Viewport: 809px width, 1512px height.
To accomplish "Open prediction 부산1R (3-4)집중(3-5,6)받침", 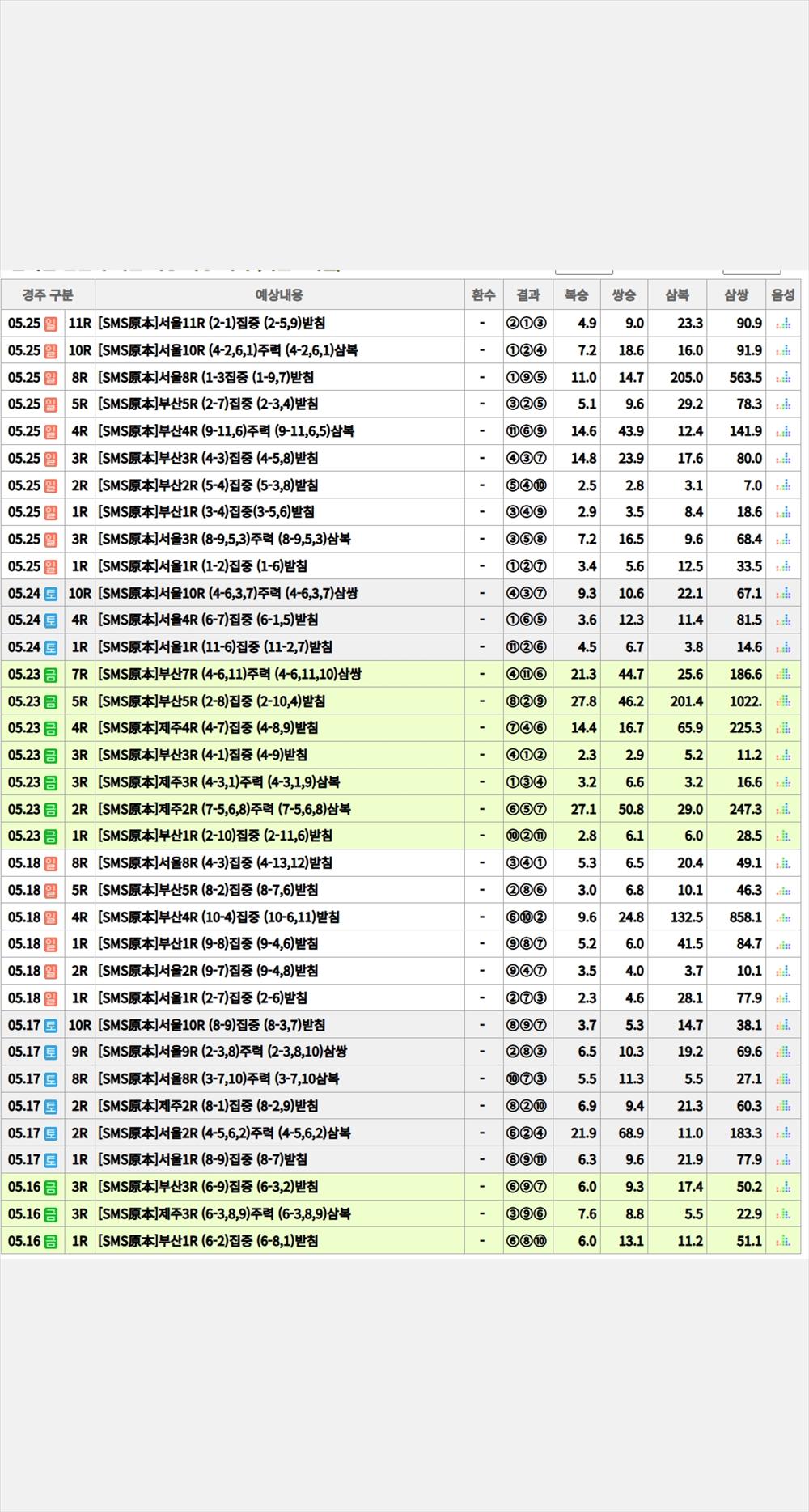I will click(x=206, y=512).
